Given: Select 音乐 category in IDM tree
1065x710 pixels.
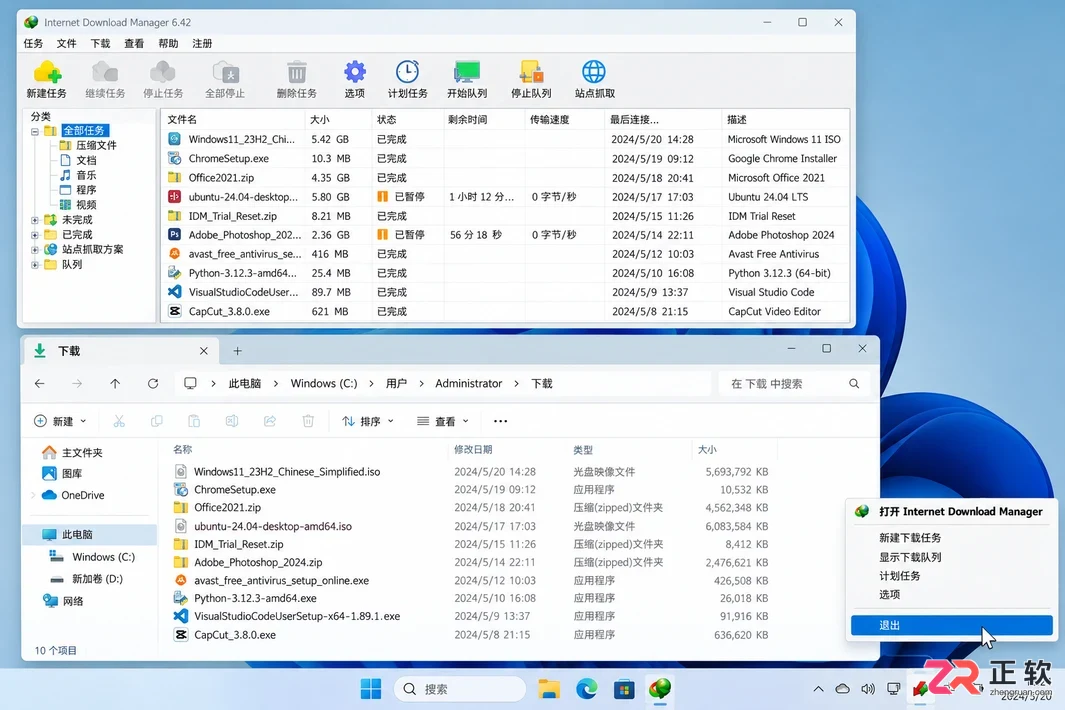Looking at the screenshot, I should tap(86, 175).
